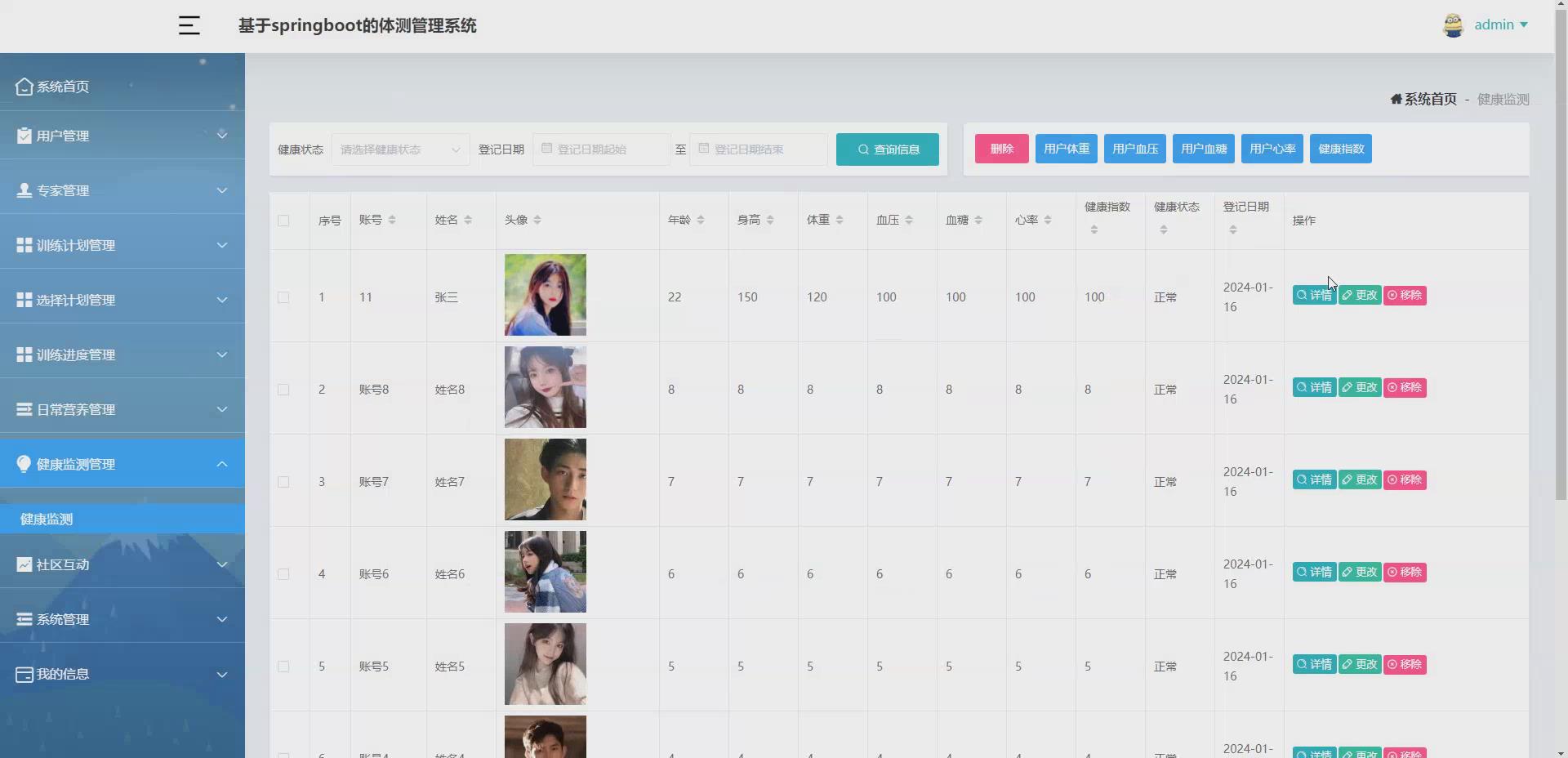Open 系统首页 via the home icon
1568x758 pixels.
[24, 86]
